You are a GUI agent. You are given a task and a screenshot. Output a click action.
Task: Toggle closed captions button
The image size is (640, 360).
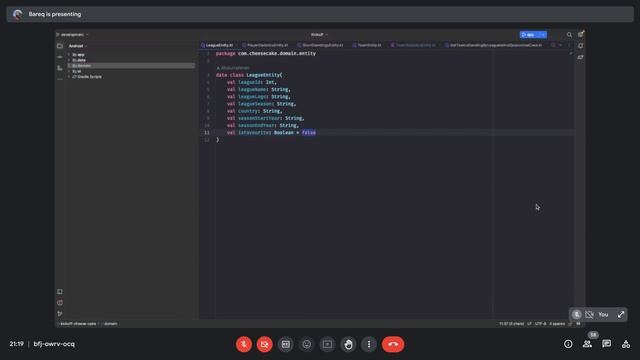coord(286,344)
